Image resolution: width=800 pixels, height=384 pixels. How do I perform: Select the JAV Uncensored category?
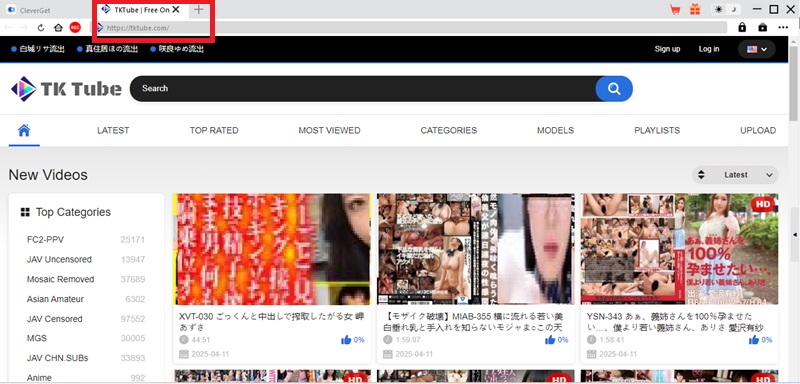point(59,260)
